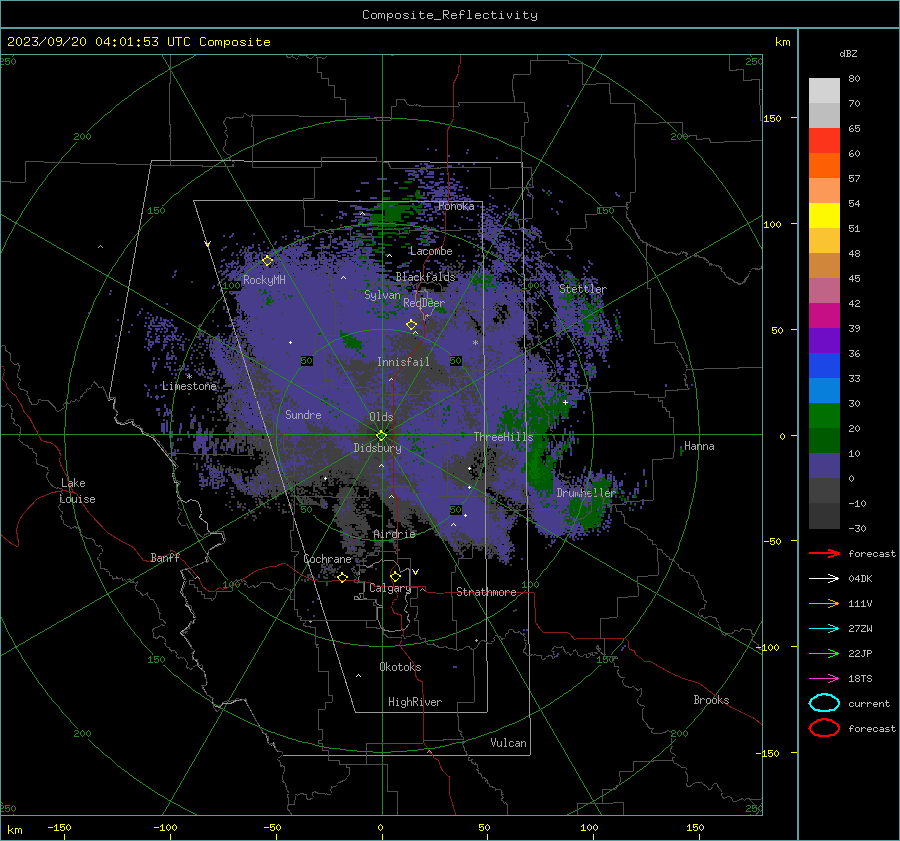
Task: Click the yellow diamond marker at Olds radar center
Action: click(382, 435)
